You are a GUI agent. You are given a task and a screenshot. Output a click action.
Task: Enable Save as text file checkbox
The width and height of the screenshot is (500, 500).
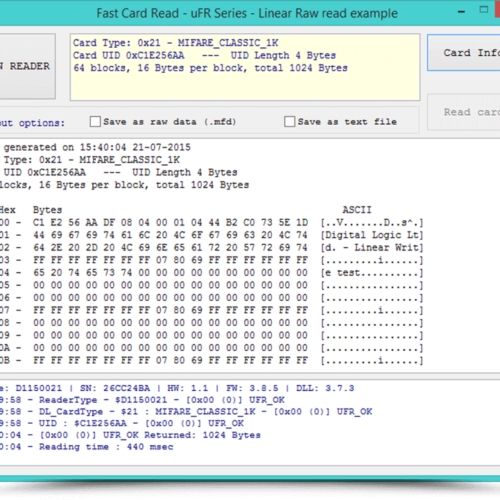pyautogui.click(x=289, y=122)
